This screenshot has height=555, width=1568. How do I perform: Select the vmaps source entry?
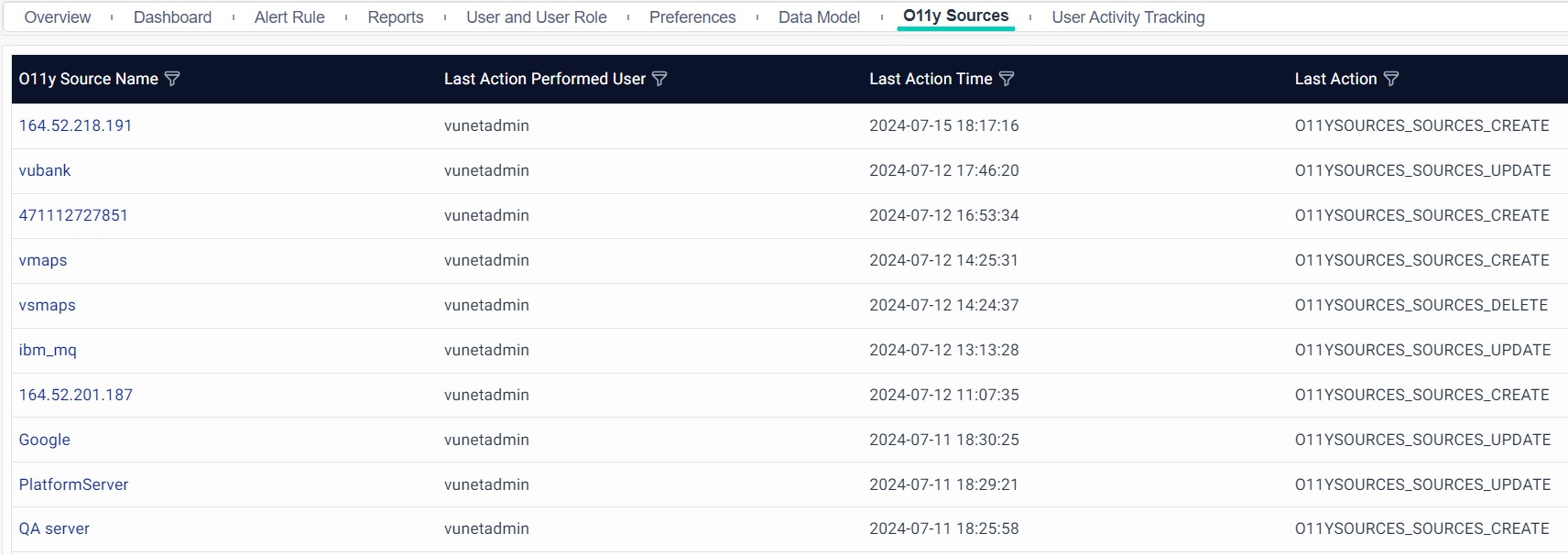pos(43,260)
